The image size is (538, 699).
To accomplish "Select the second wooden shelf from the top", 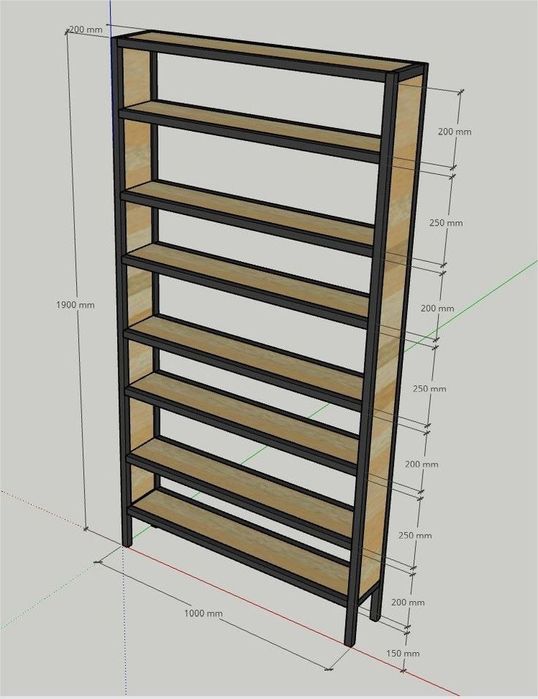I will click(x=252, y=126).
